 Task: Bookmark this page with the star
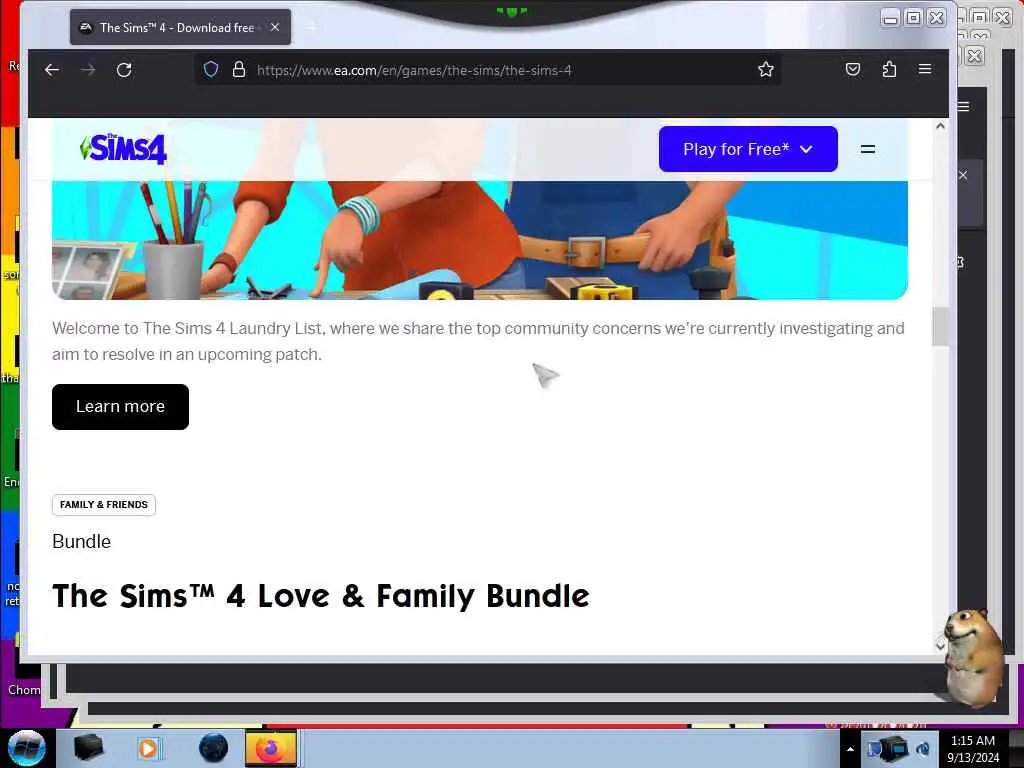click(765, 69)
